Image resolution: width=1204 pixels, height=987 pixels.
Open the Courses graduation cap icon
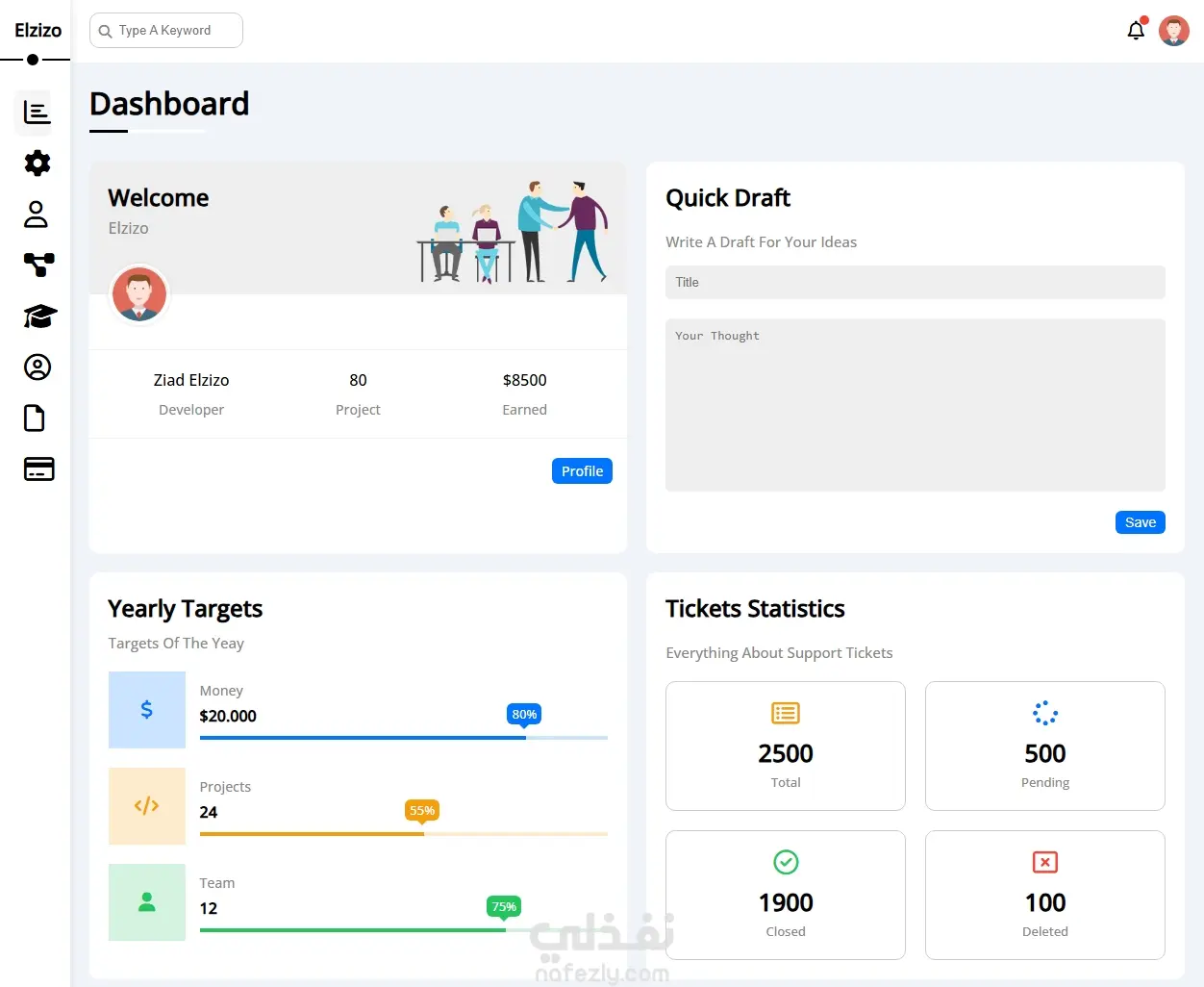[x=40, y=316]
